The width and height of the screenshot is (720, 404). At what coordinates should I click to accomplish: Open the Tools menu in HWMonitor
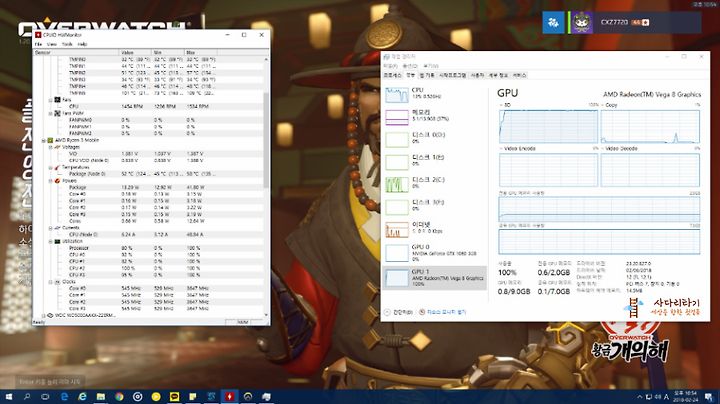[x=67, y=44]
